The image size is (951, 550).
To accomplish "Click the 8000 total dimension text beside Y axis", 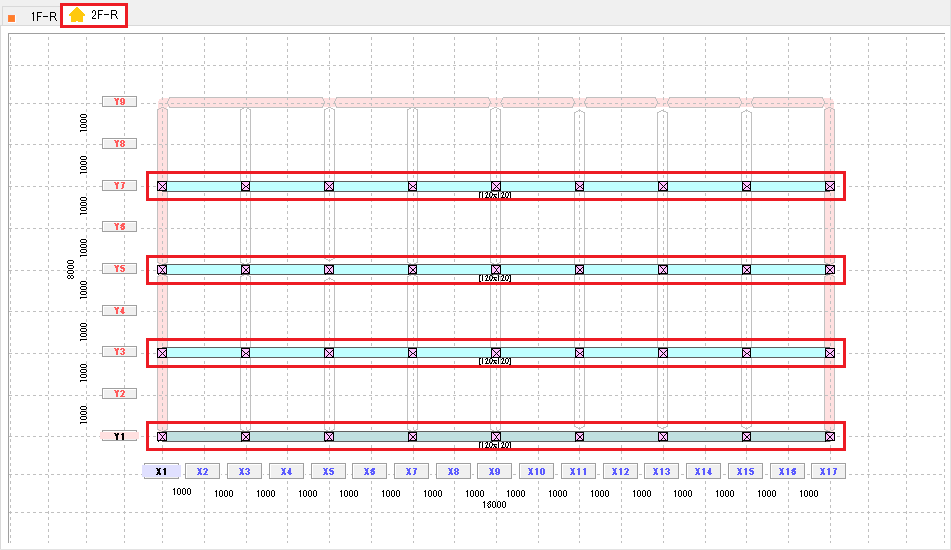I will coord(71,269).
